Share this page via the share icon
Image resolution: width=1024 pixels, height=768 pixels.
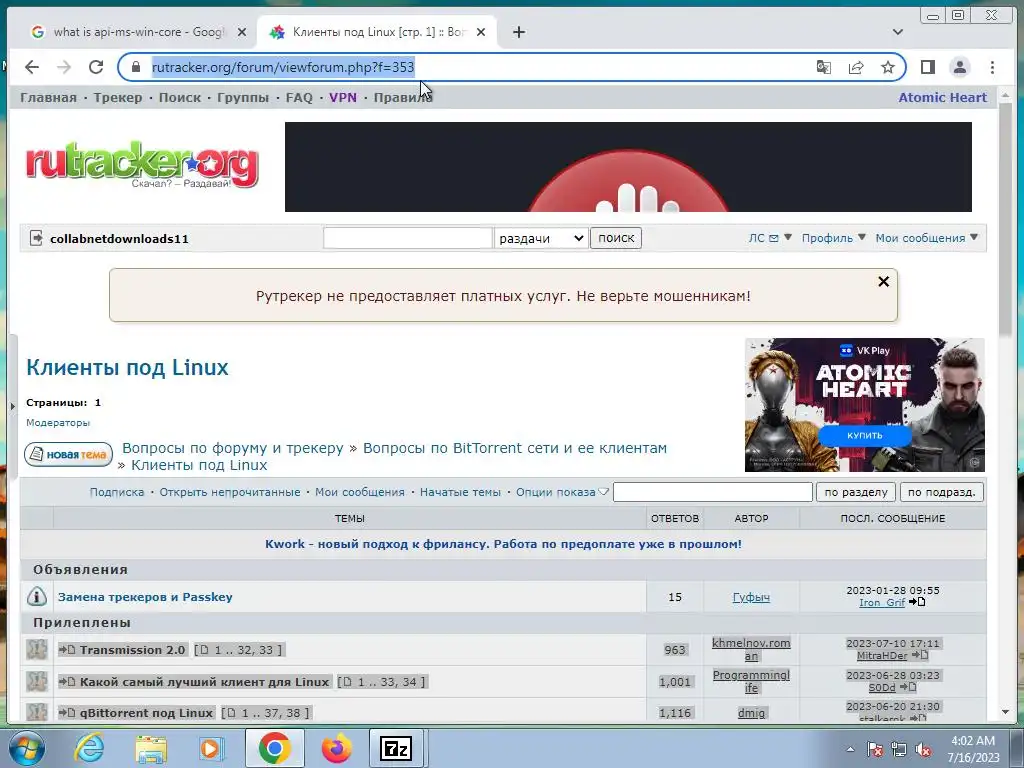point(856,67)
